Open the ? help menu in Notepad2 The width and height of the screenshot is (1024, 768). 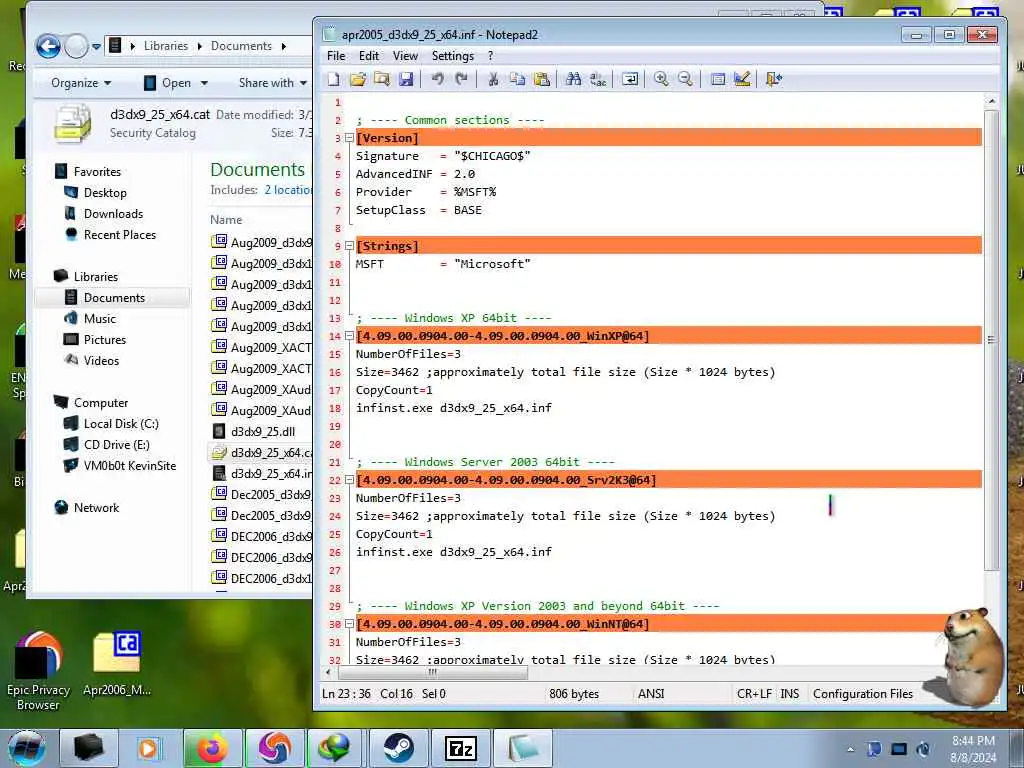[x=490, y=56]
